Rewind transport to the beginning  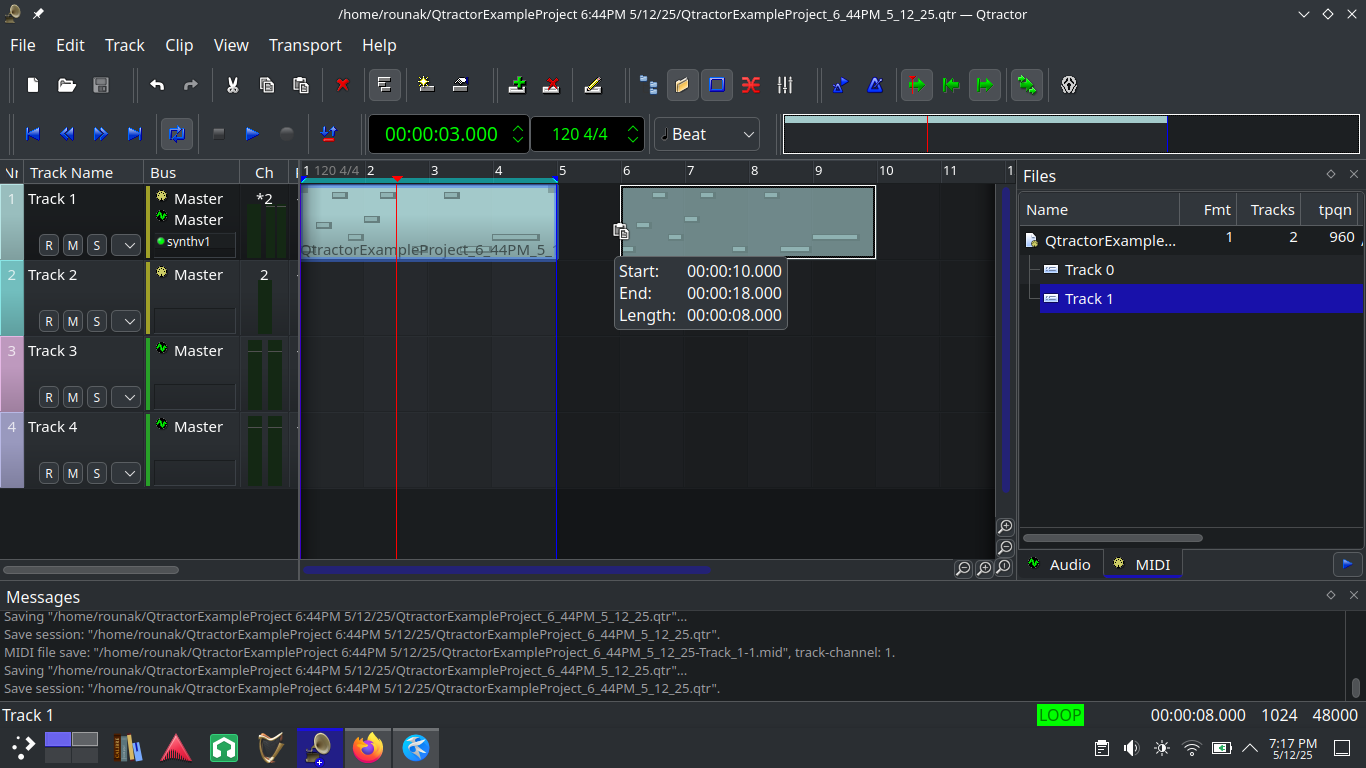(33, 134)
